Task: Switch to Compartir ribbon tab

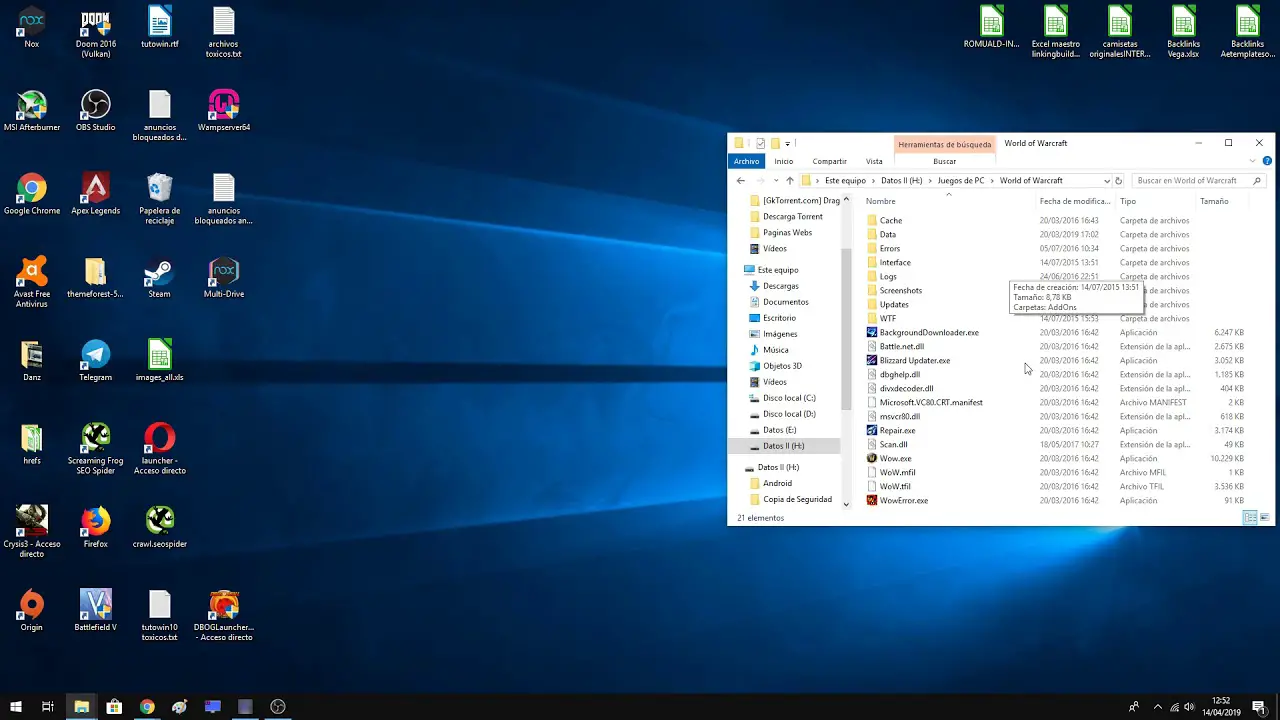Action: coord(829,161)
